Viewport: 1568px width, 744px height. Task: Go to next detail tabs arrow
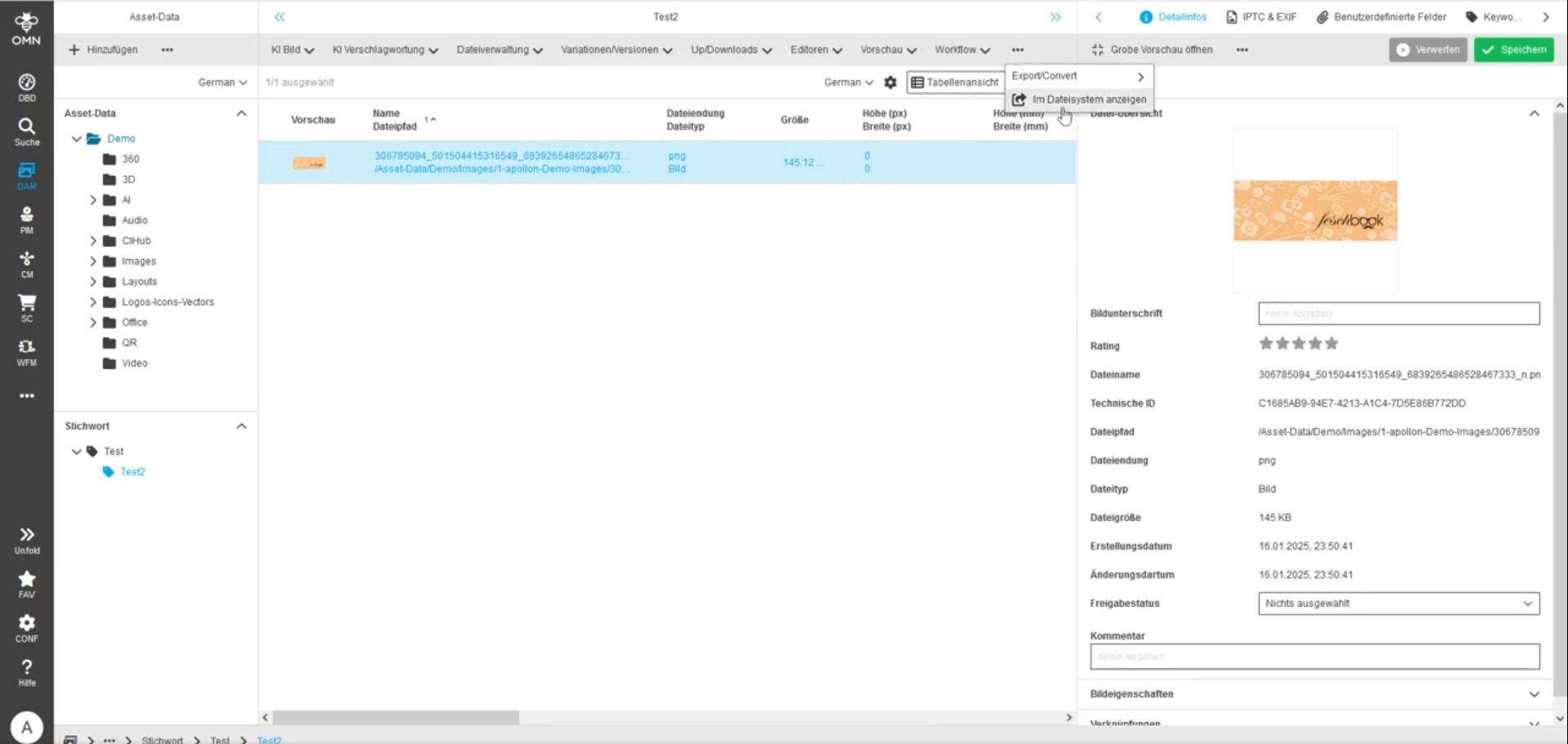pyautogui.click(x=1546, y=16)
